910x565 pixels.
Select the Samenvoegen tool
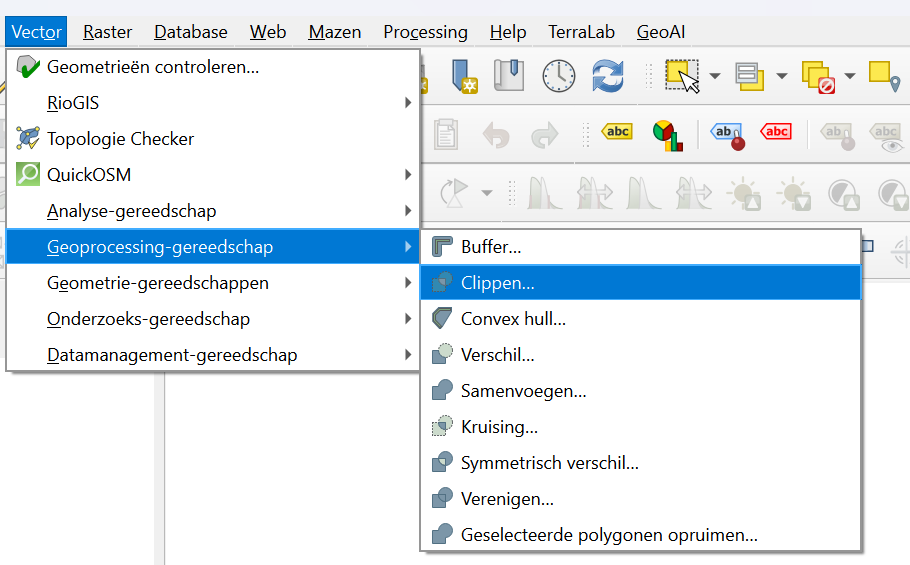point(640,390)
